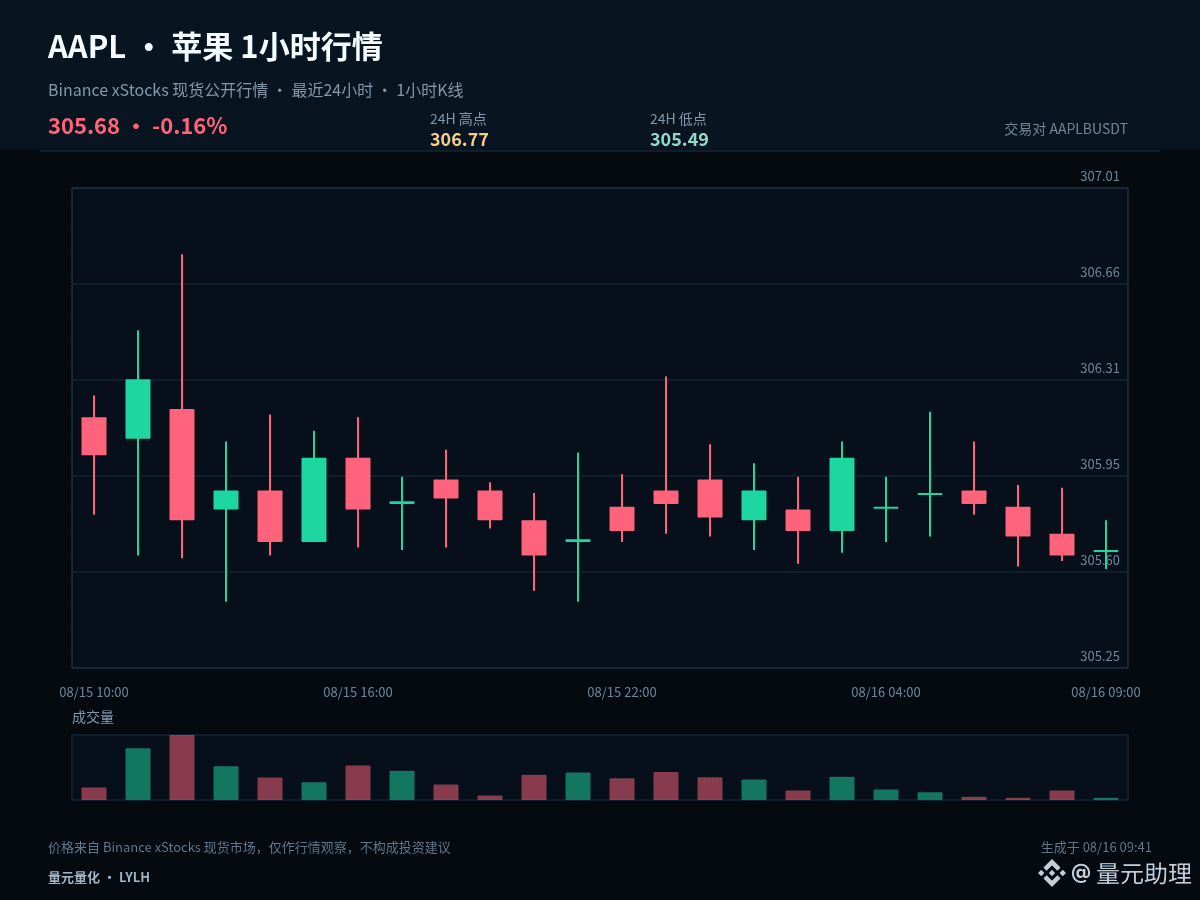The width and height of the screenshot is (1200, 900).
Task: Select the doji candlestick above 08/16 04:00
Action: (886, 508)
